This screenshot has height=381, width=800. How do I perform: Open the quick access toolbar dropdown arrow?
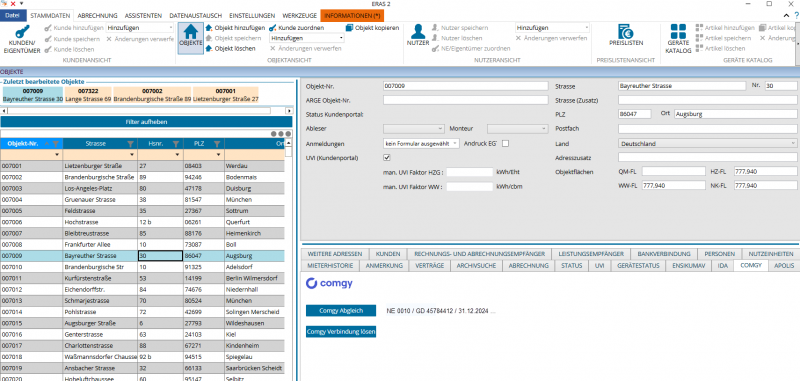pyautogui.click(x=21, y=3)
